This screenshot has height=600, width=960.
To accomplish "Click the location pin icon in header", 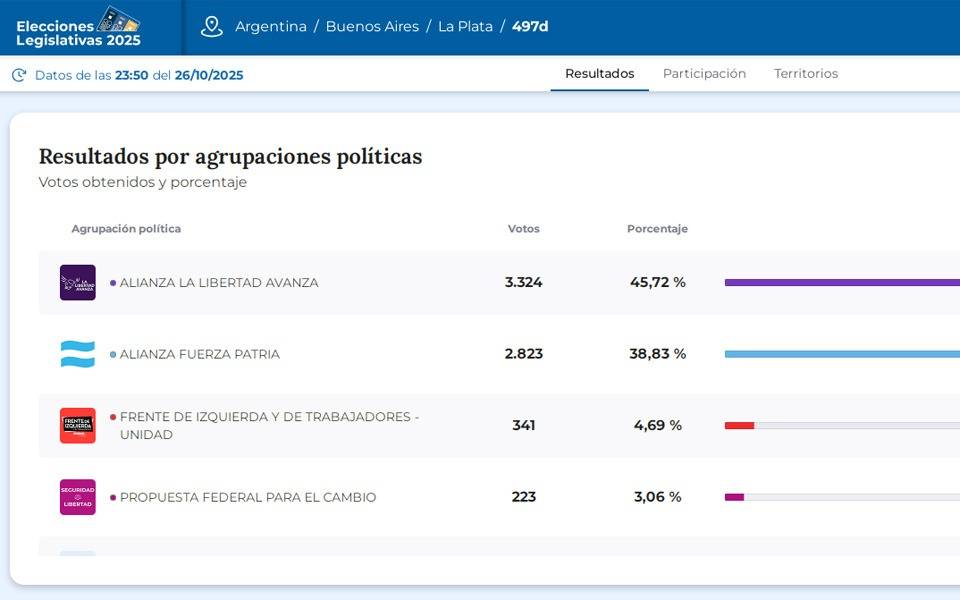I will (x=211, y=27).
